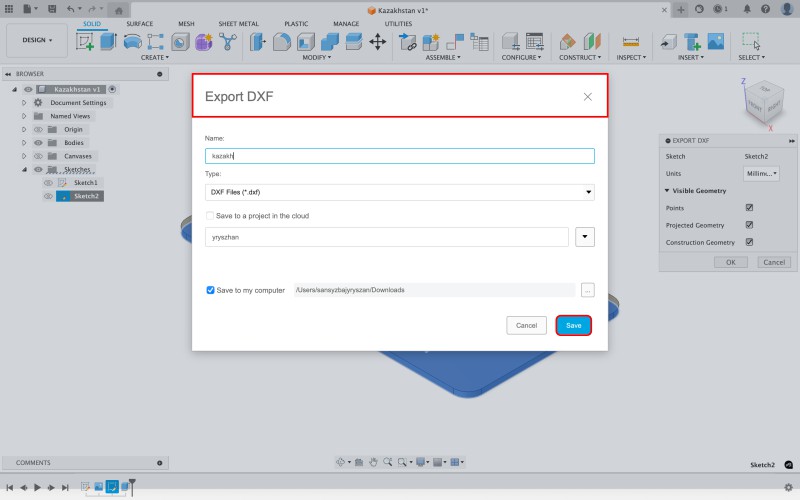Undo the last action
Viewport: 800px width, 500px height.
click(x=70, y=9)
